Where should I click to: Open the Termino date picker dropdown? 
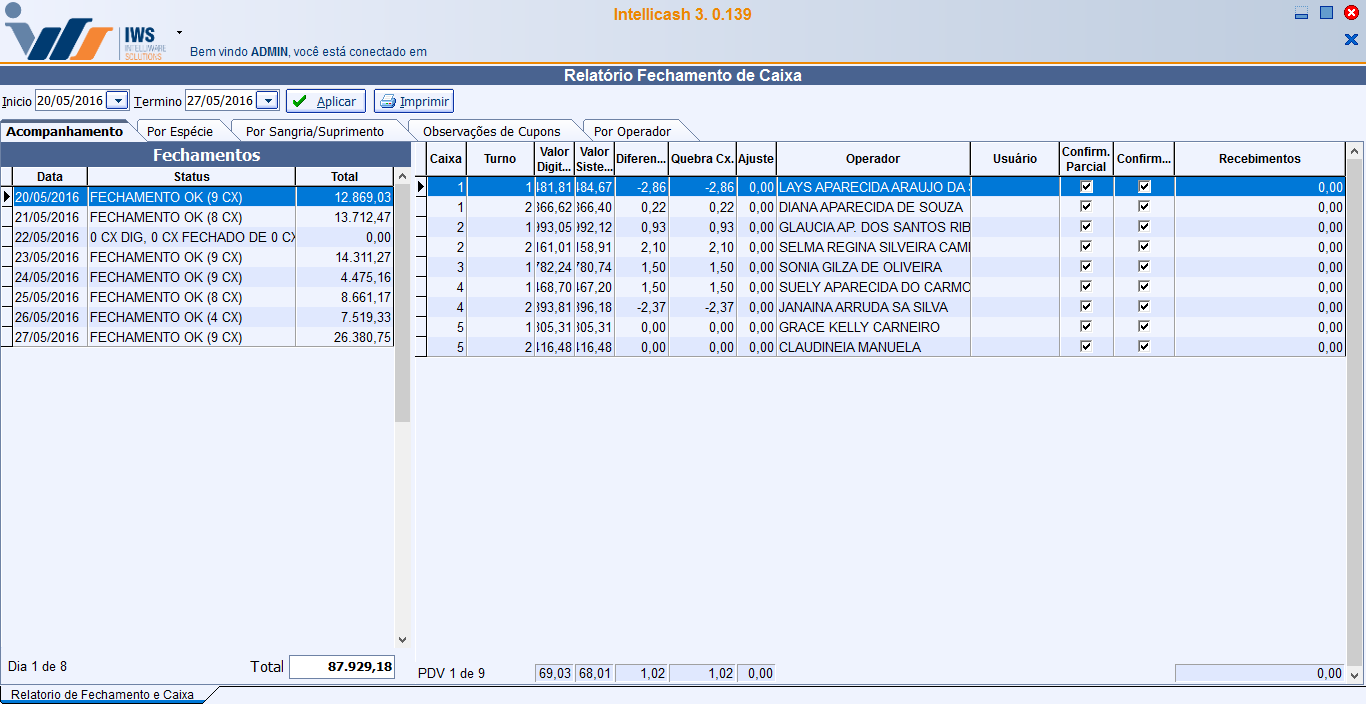(x=267, y=101)
